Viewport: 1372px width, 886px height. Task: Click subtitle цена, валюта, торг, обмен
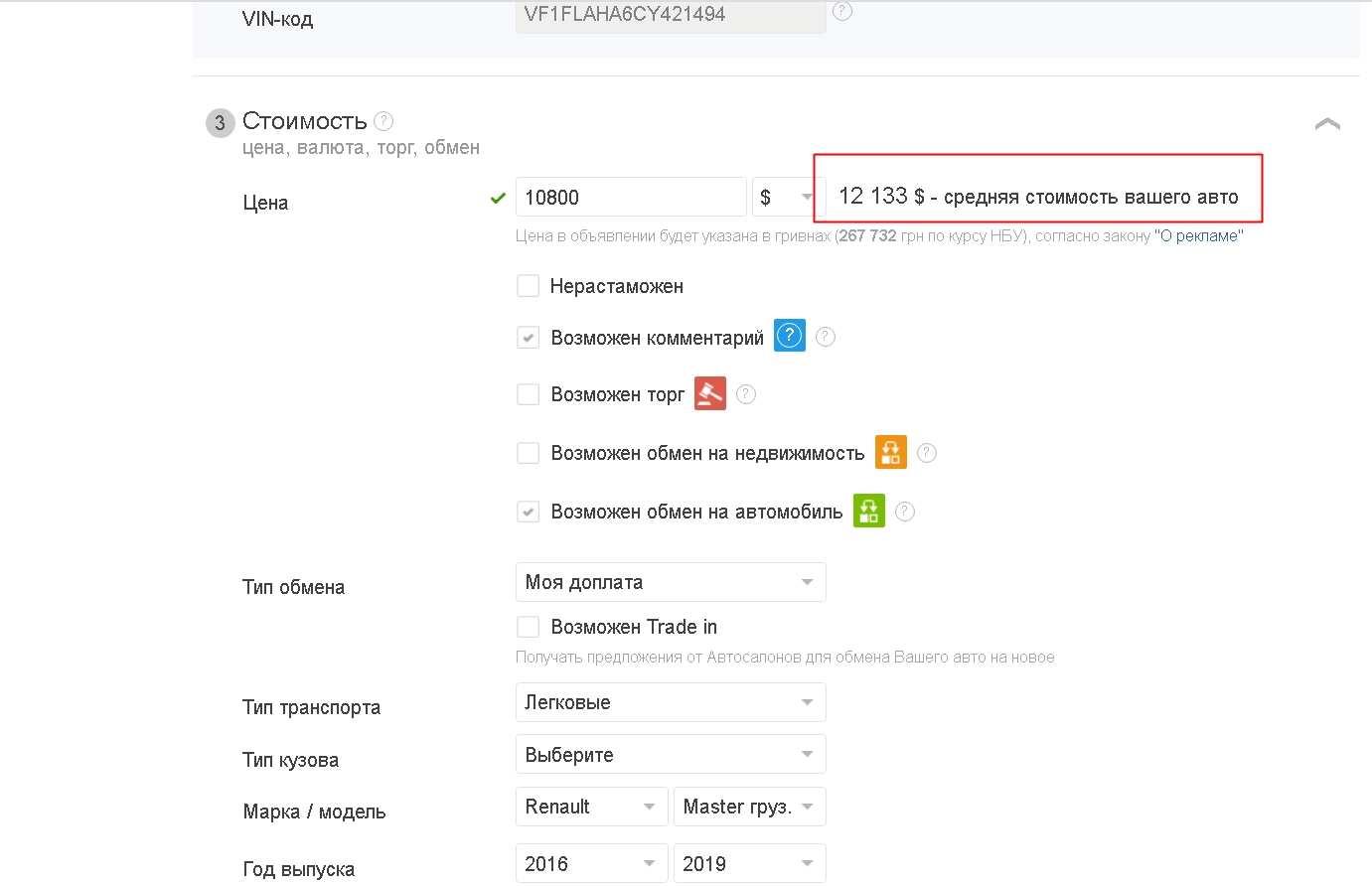(x=361, y=148)
